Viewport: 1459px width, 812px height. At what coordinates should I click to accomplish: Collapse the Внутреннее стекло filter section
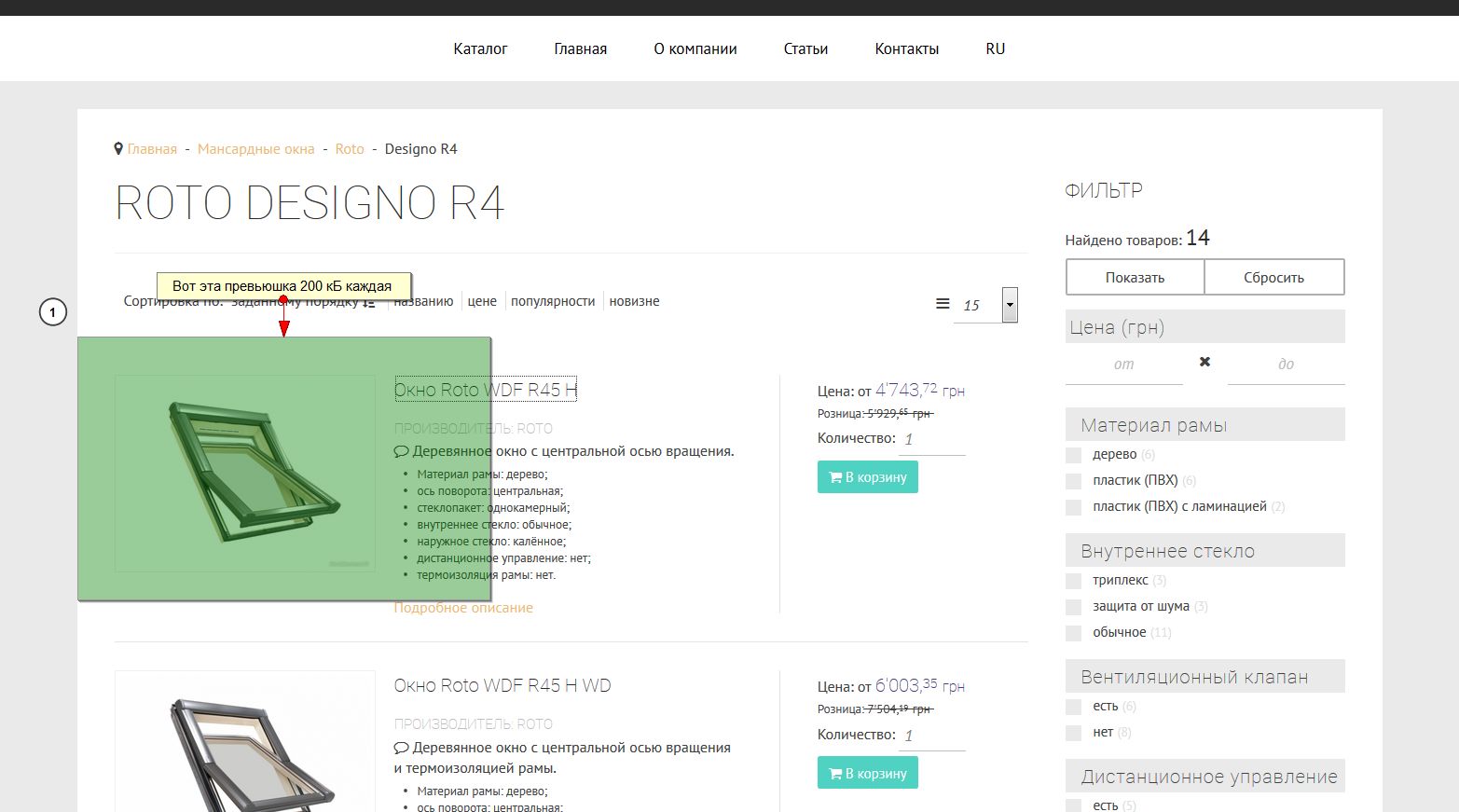coord(1204,551)
